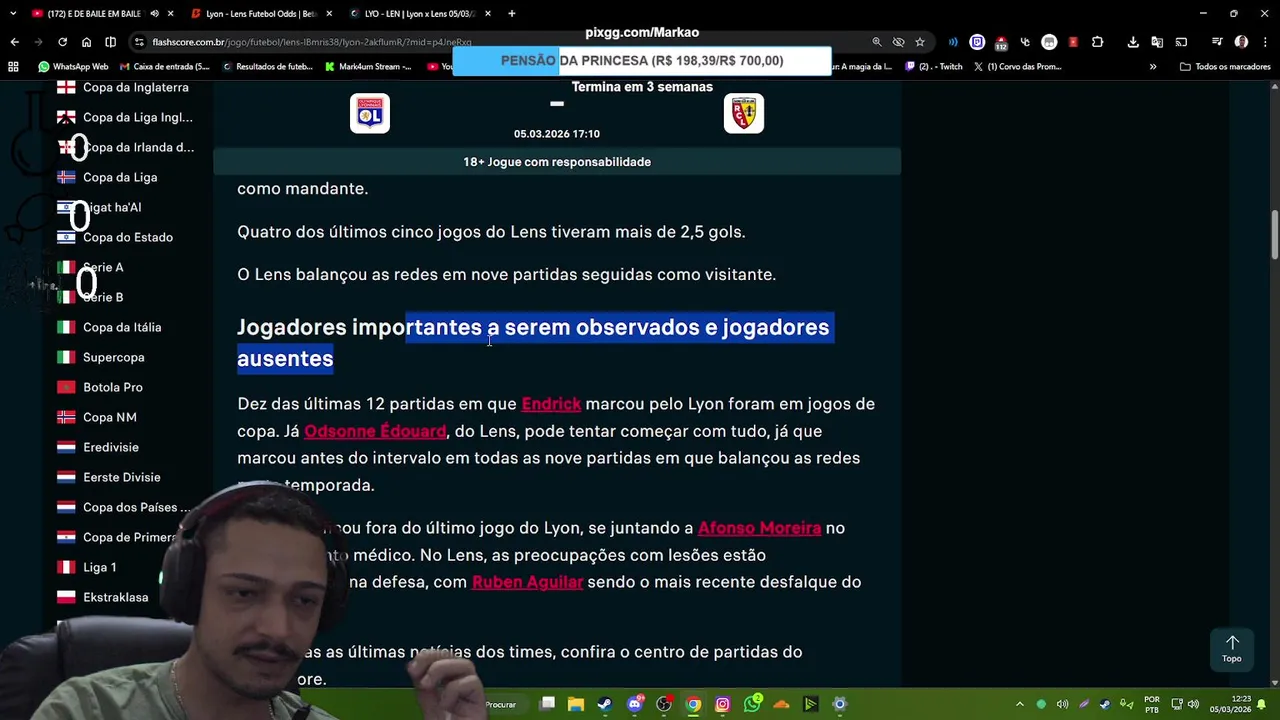Click the 18+ Jogue com responsabilidade banner
The width and height of the screenshot is (1280, 720).
[x=557, y=162]
